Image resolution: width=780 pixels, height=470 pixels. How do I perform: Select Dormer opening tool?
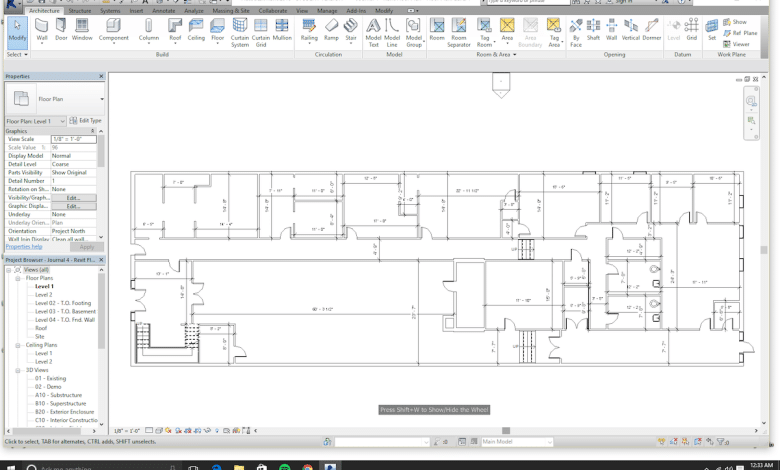652,29
